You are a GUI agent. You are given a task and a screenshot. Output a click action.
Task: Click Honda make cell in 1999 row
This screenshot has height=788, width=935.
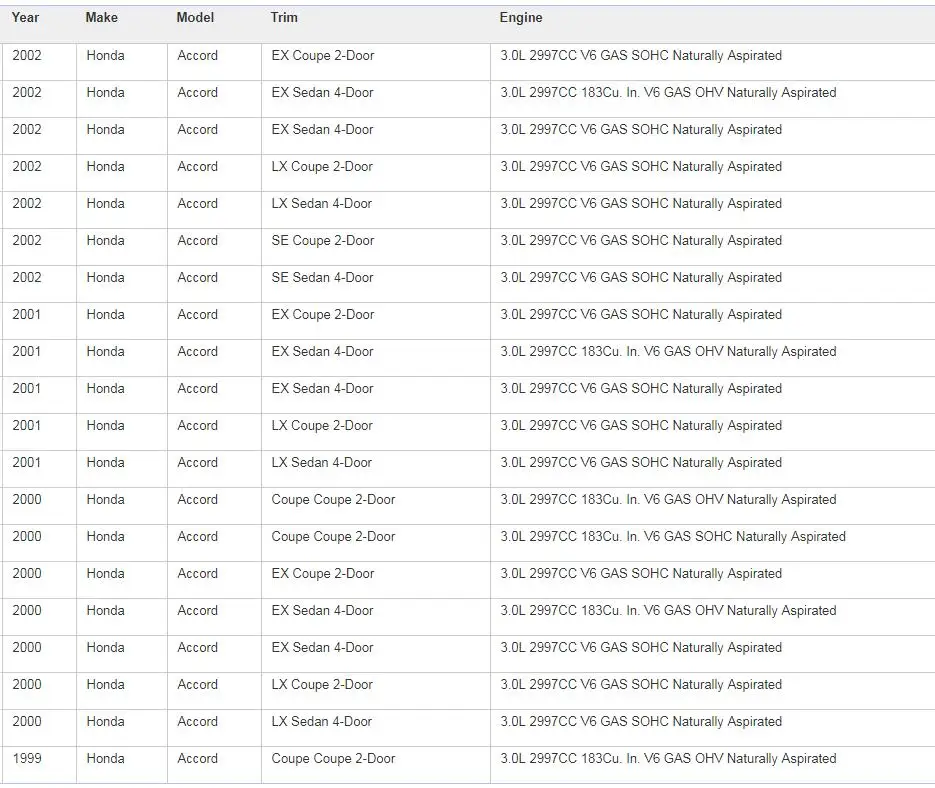click(x=122, y=765)
